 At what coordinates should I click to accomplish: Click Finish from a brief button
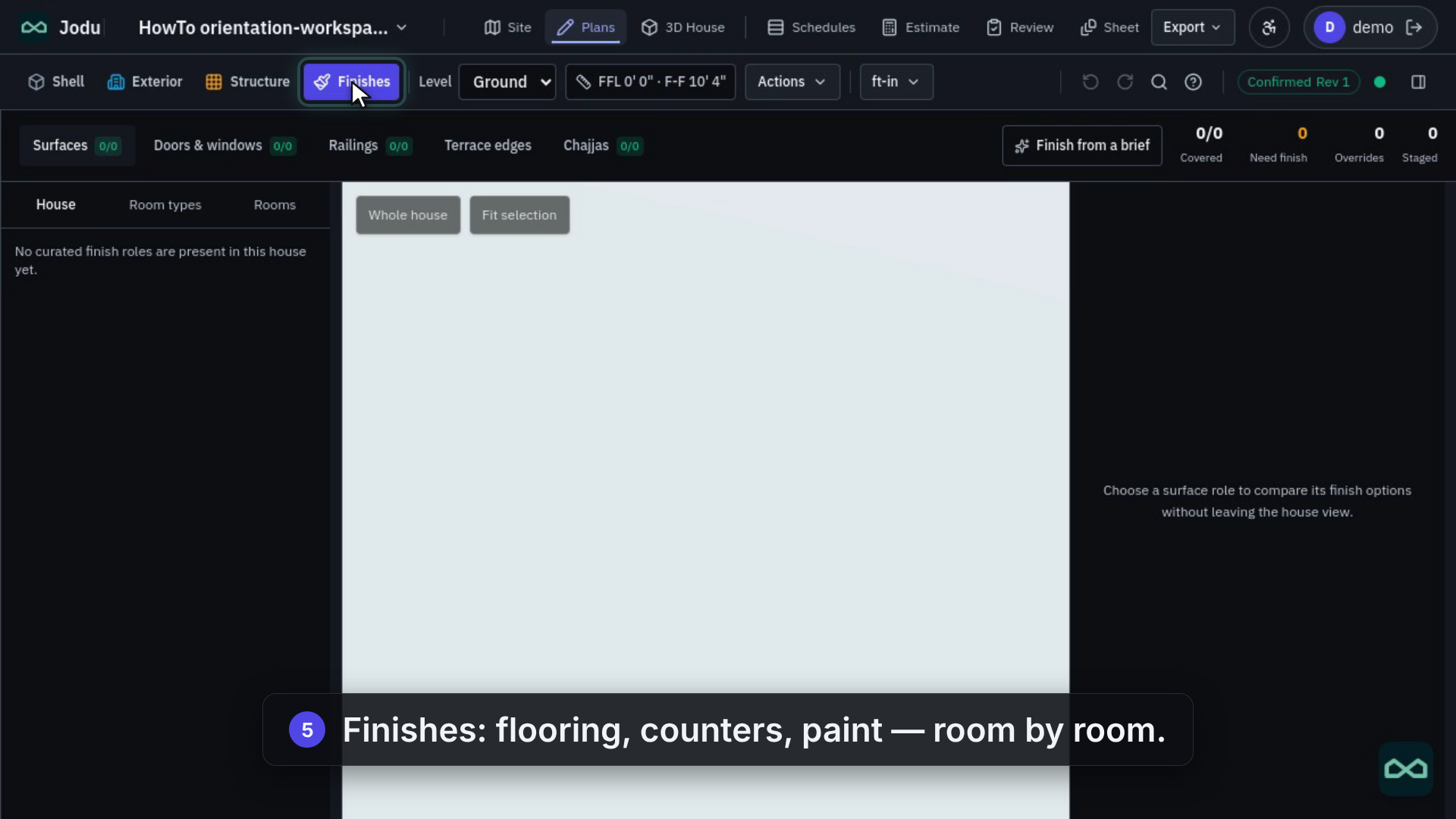[1082, 146]
